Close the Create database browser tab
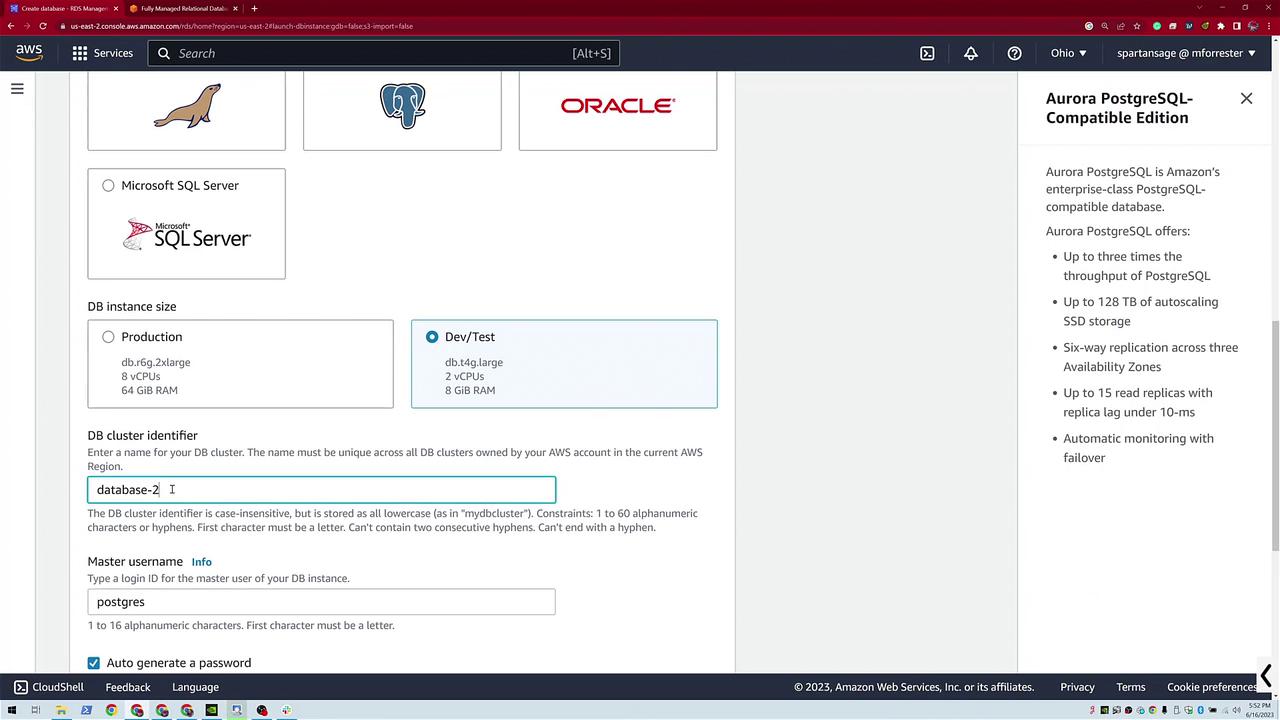The height and width of the screenshot is (720, 1280). click(x=115, y=8)
